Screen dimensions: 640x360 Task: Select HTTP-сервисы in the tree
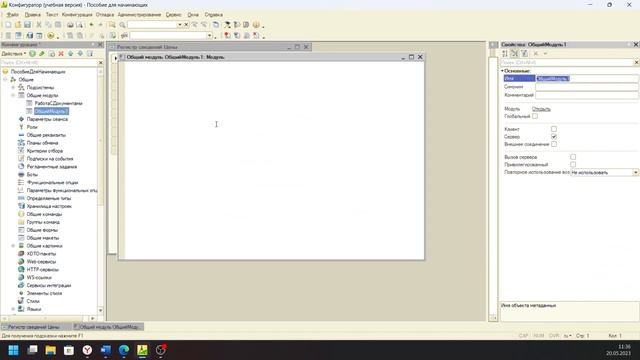coord(42,269)
